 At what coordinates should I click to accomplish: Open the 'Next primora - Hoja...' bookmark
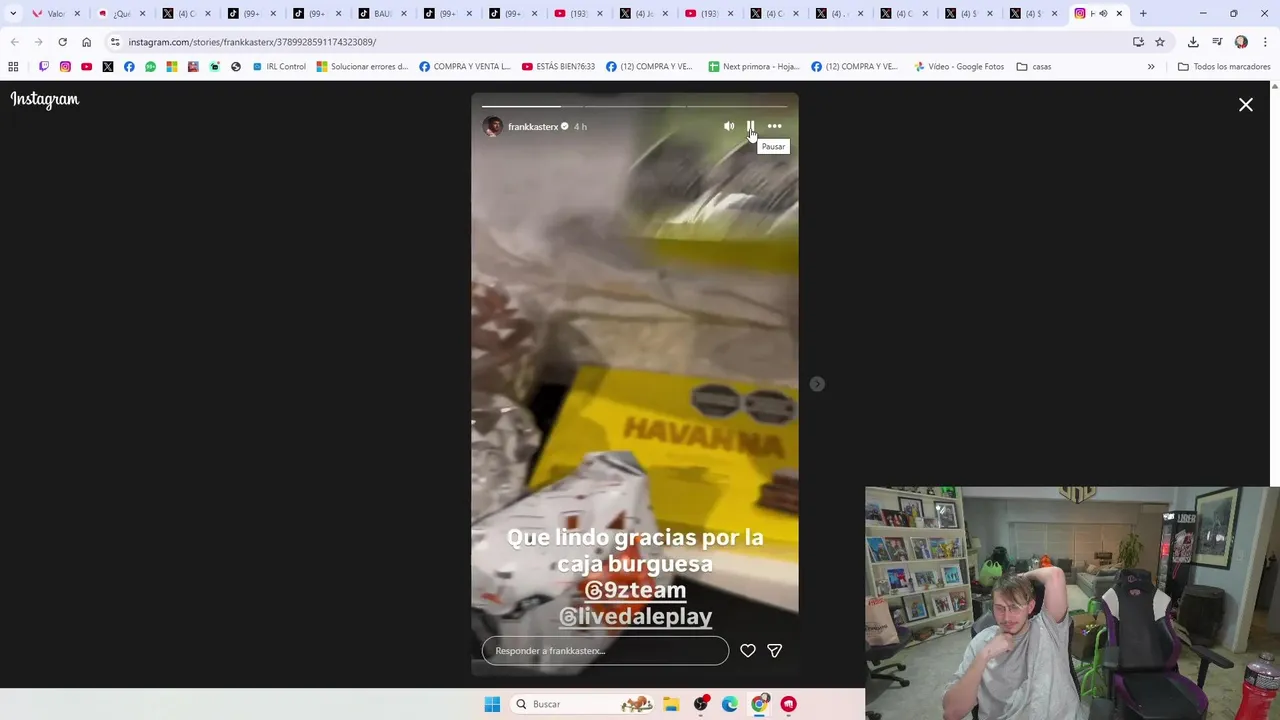[754, 67]
